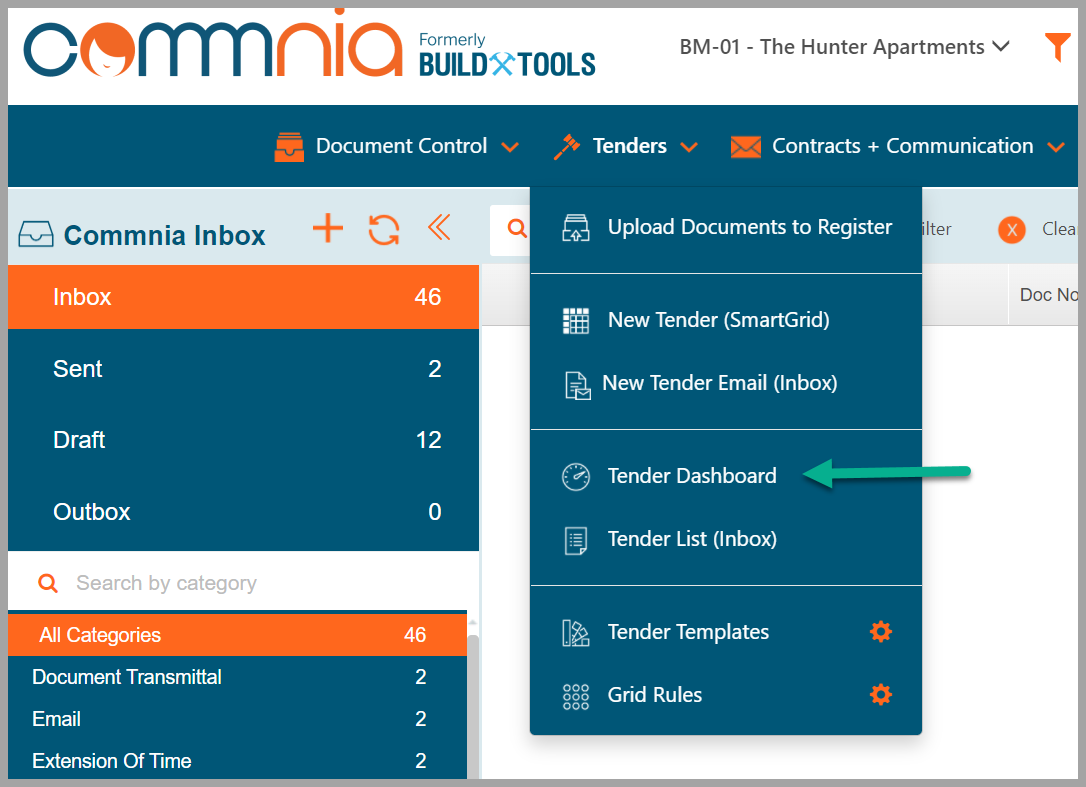Viewport: 1086px width, 787px height.
Task: Select Extension Of Time category
Action: (x=238, y=761)
